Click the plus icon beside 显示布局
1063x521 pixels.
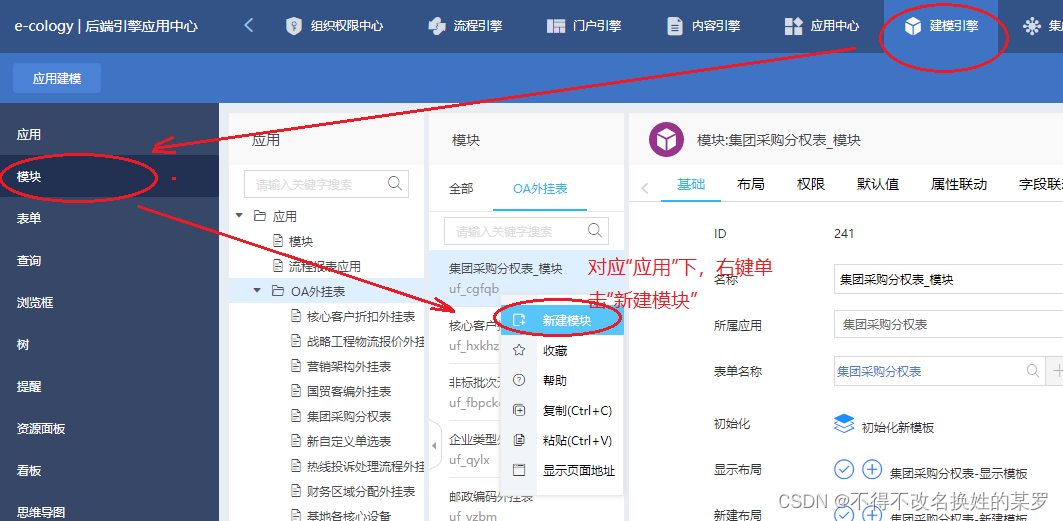point(872,469)
